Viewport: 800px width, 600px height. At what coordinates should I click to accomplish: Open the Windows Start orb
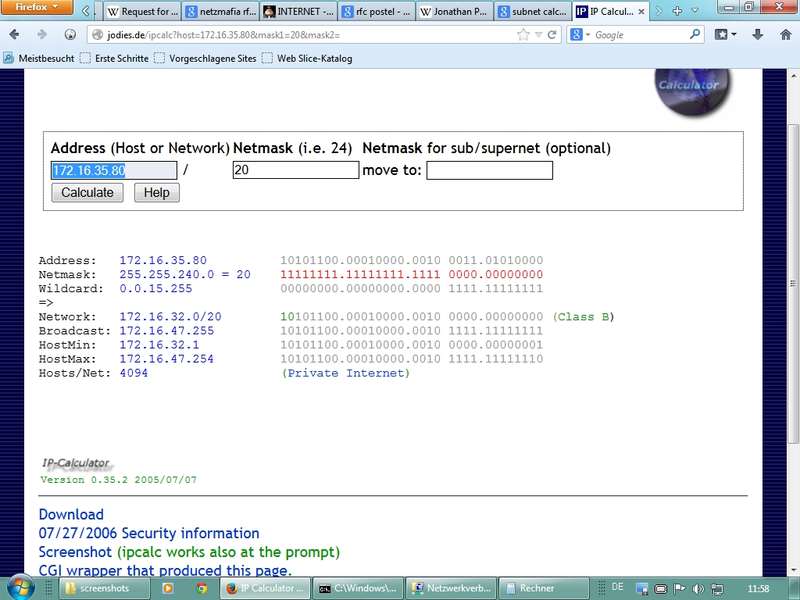[x=20, y=588]
